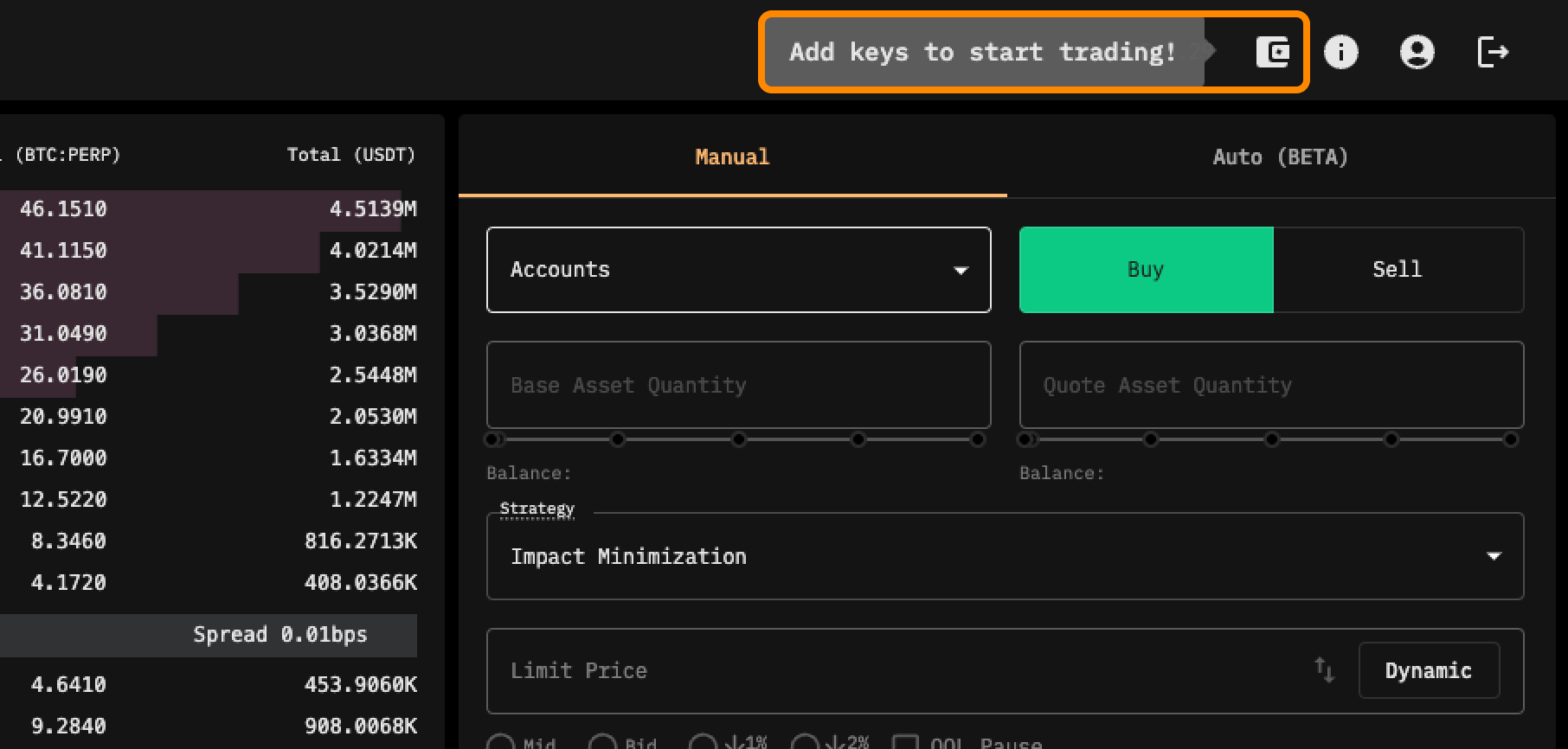Expand the Strategy Impact Minimization dropdown

click(x=1005, y=556)
